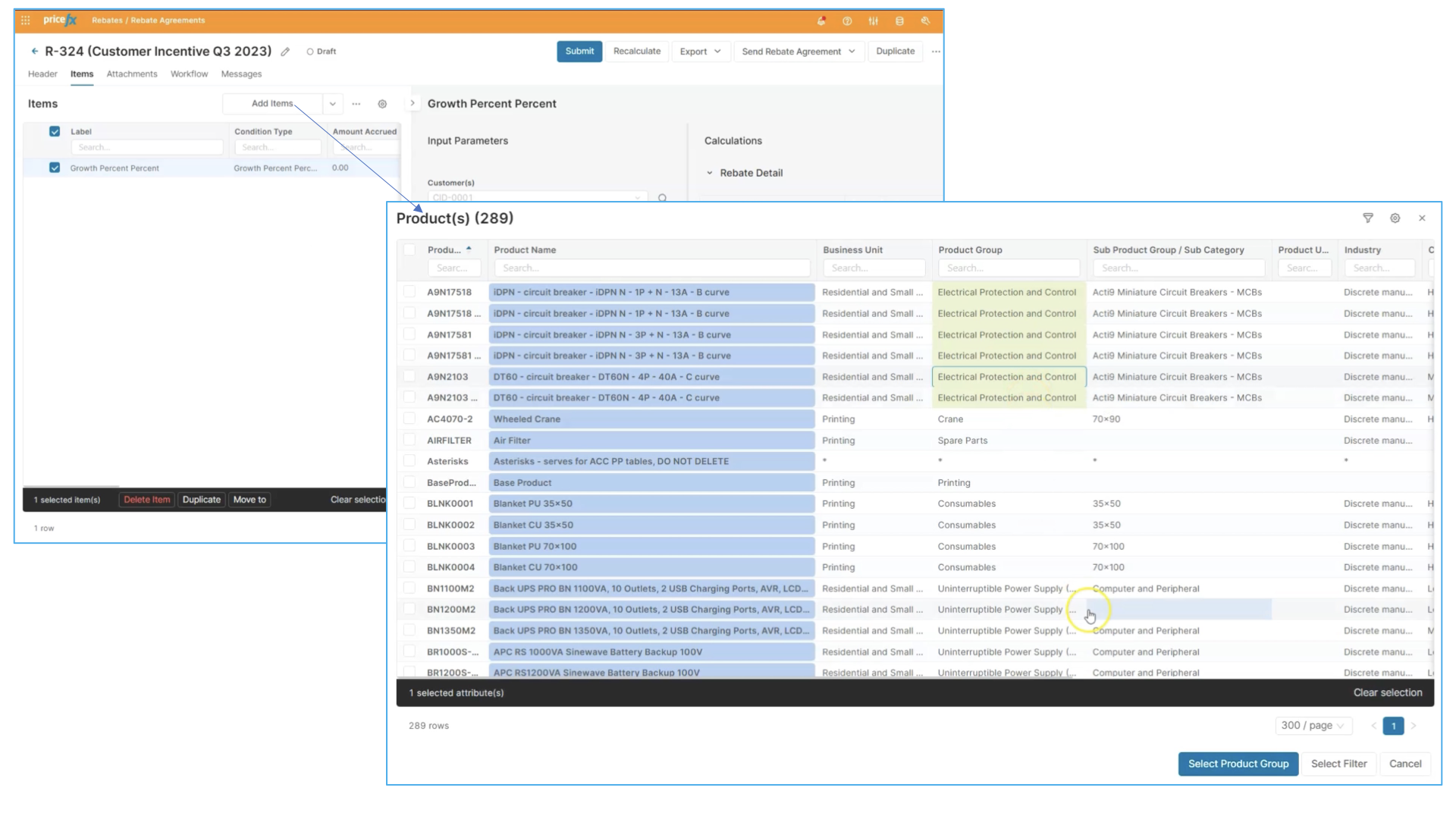1456x819 pixels.
Task: Click the search icon beside Customer(s) field
Action: pos(662,198)
